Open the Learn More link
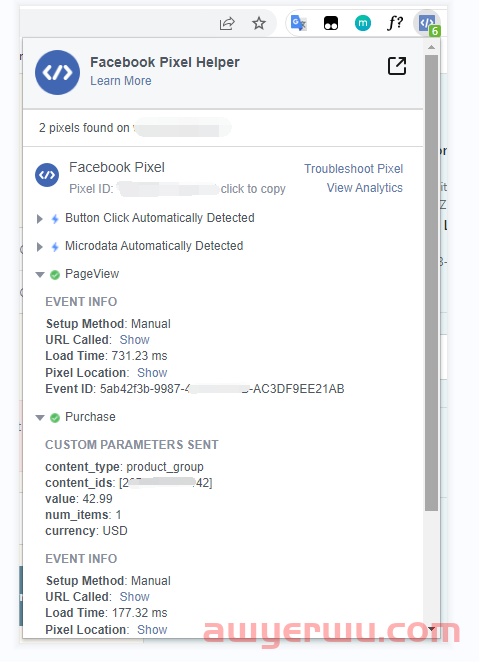This screenshot has width=479, height=662. [x=121, y=81]
